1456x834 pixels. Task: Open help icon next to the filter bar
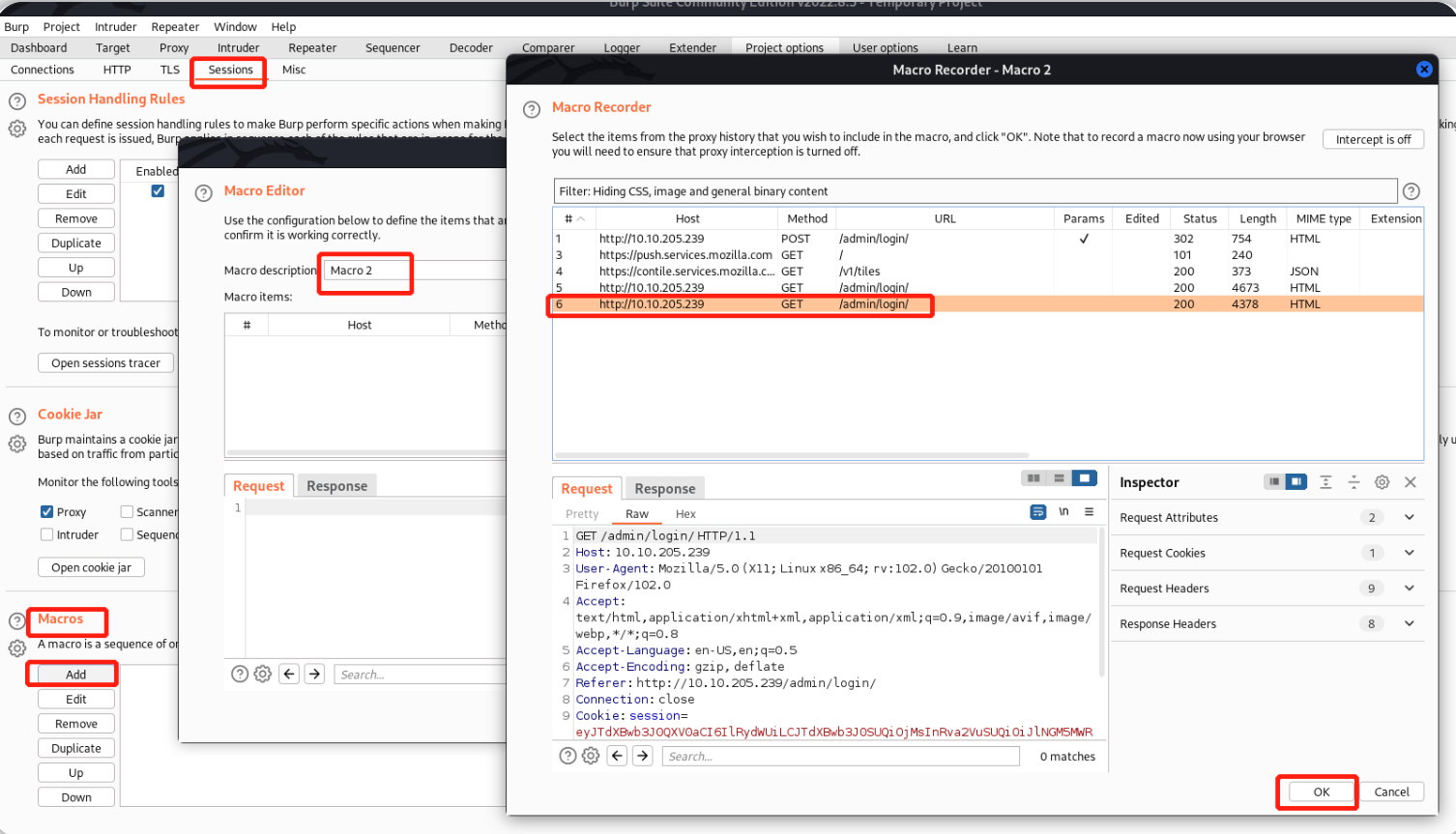click(1412, 191)
